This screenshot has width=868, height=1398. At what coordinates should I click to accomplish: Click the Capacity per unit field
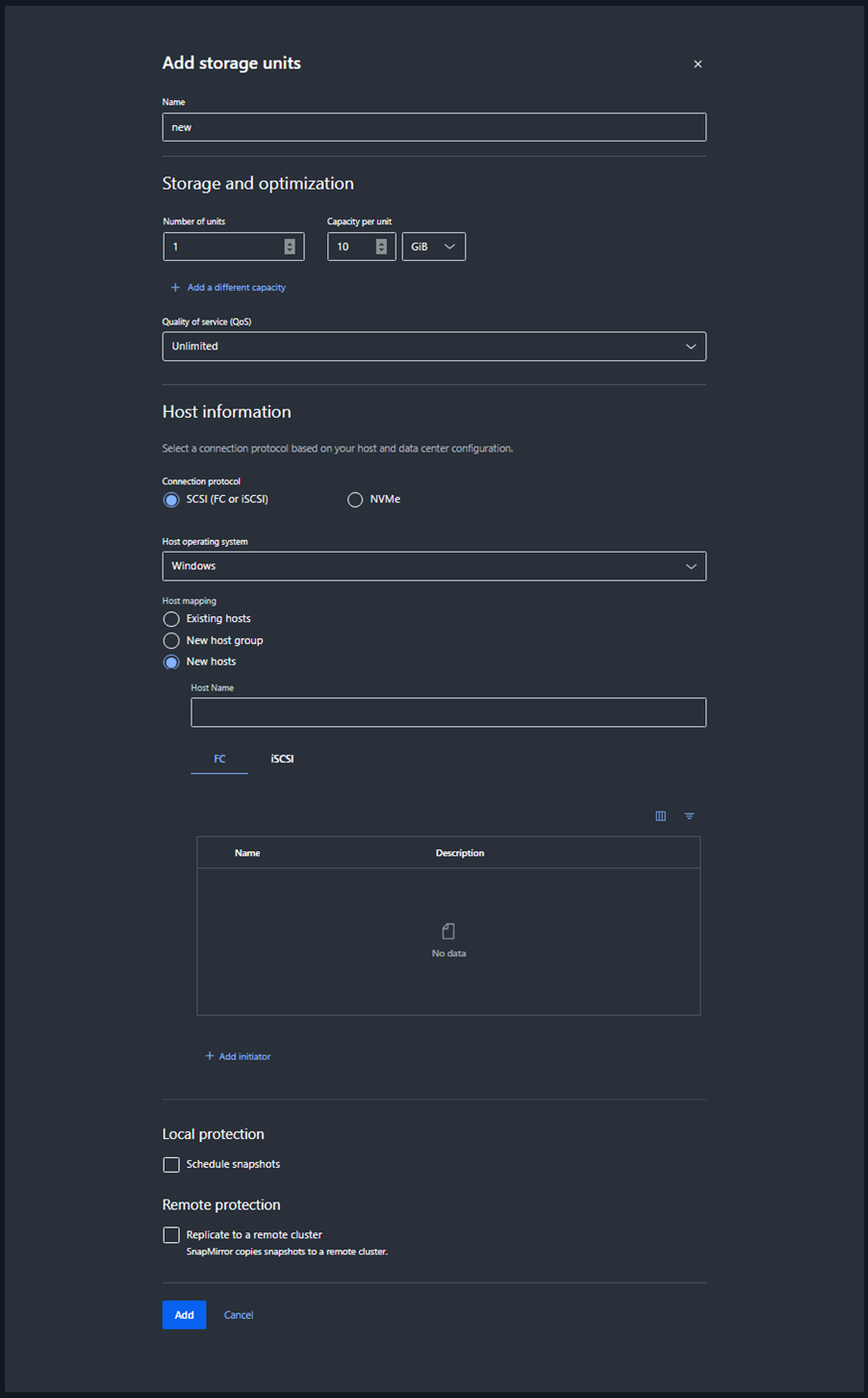pos(361,246)
